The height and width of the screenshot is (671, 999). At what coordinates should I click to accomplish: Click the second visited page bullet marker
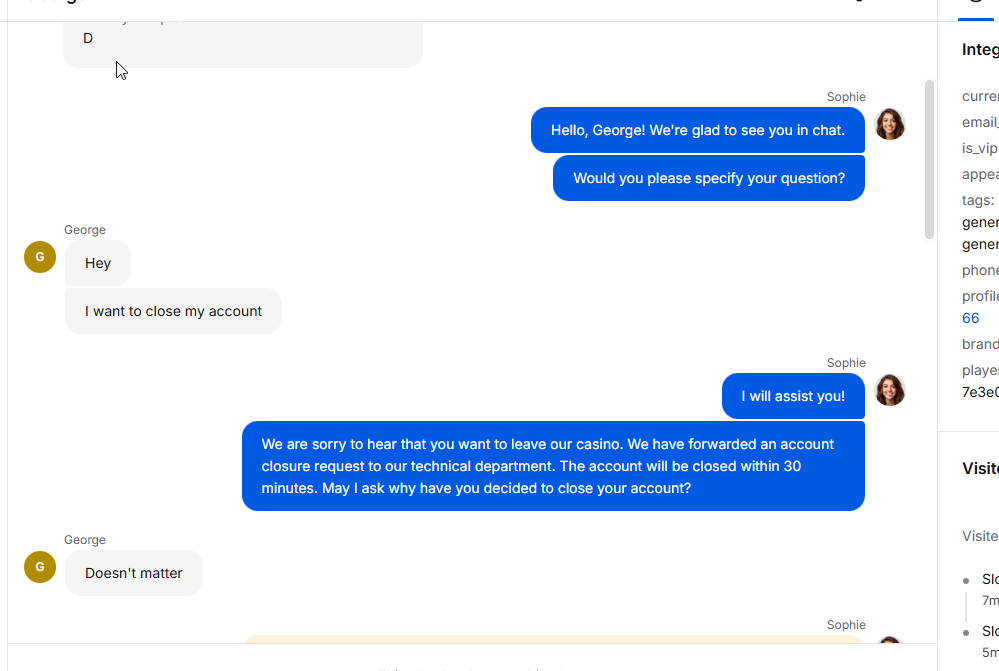(966, 633)
